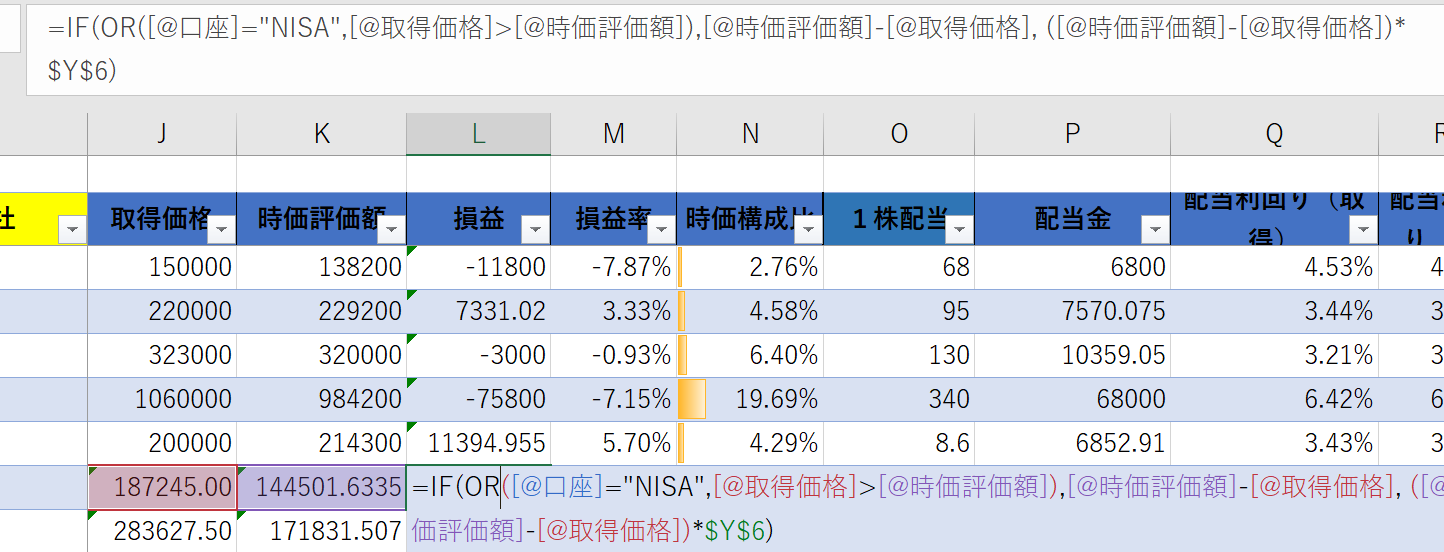
Task: Open filter dropdown for 損益率 column
Action: tap(661, 230)
